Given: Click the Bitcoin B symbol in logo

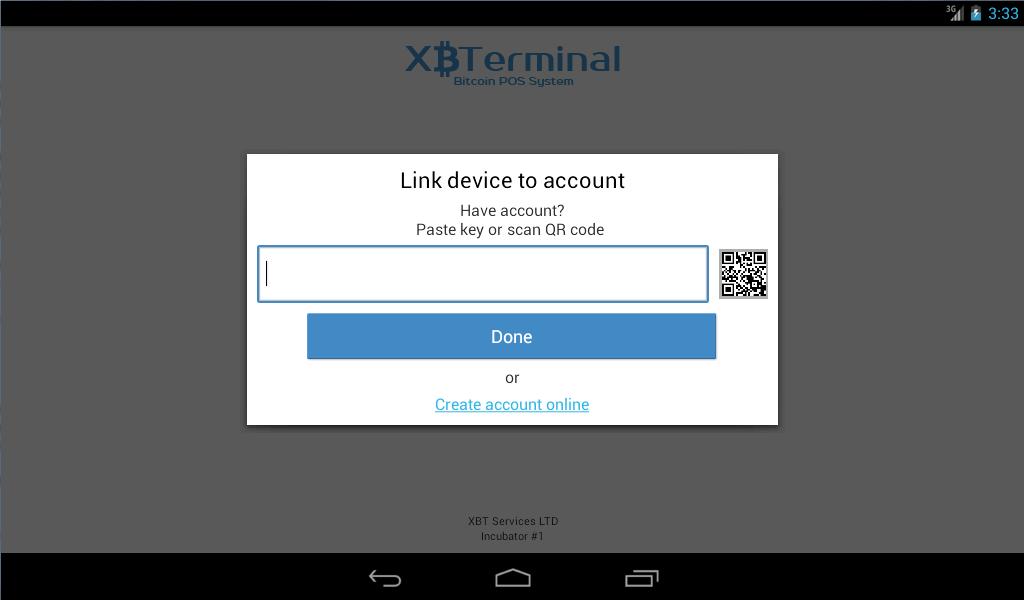Looking at the screenshot, I should click(x=446, y=59).
